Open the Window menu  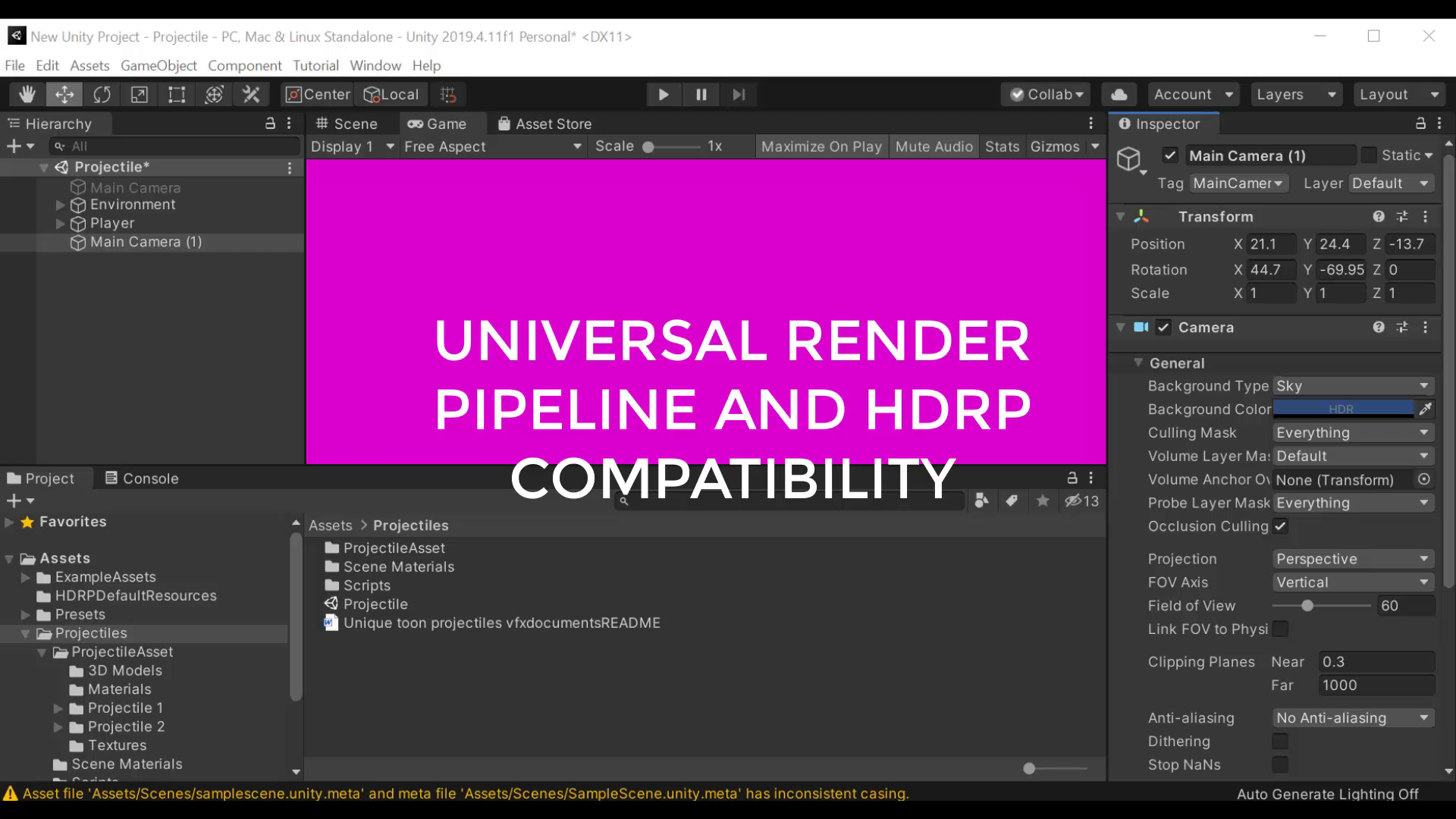[375, 65]
